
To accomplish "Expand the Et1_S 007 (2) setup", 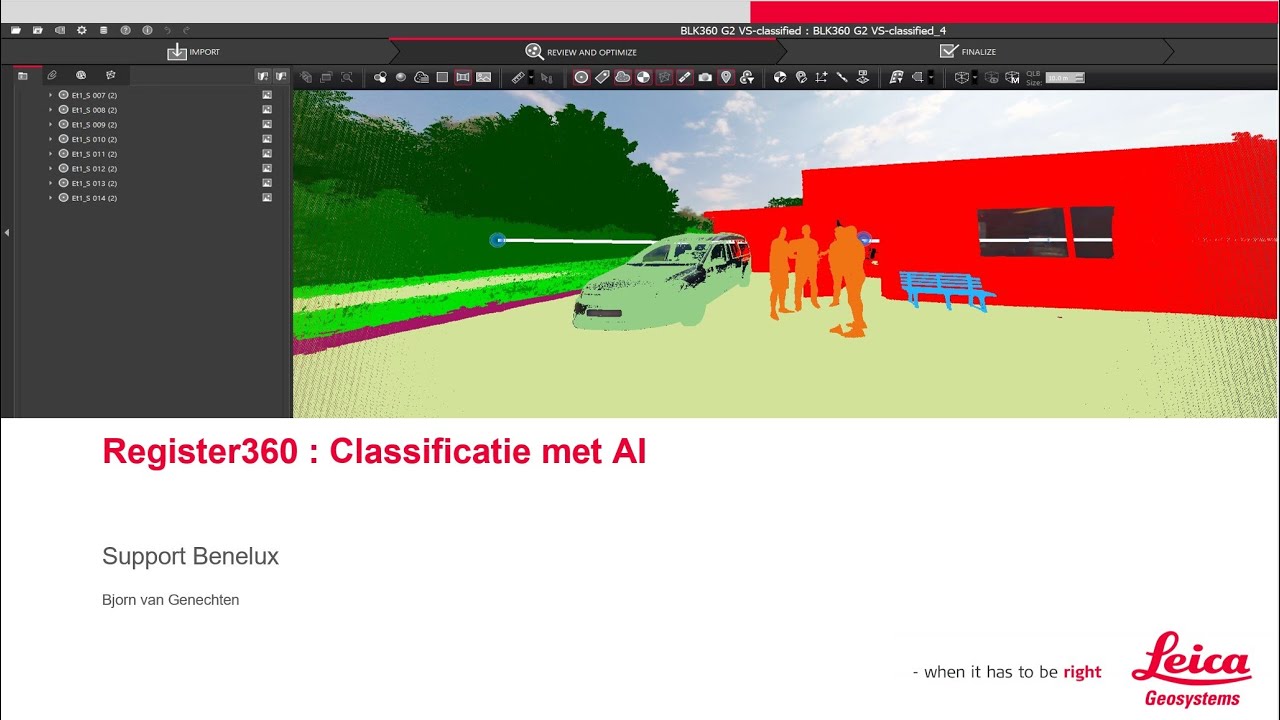I will pos(51,95).
